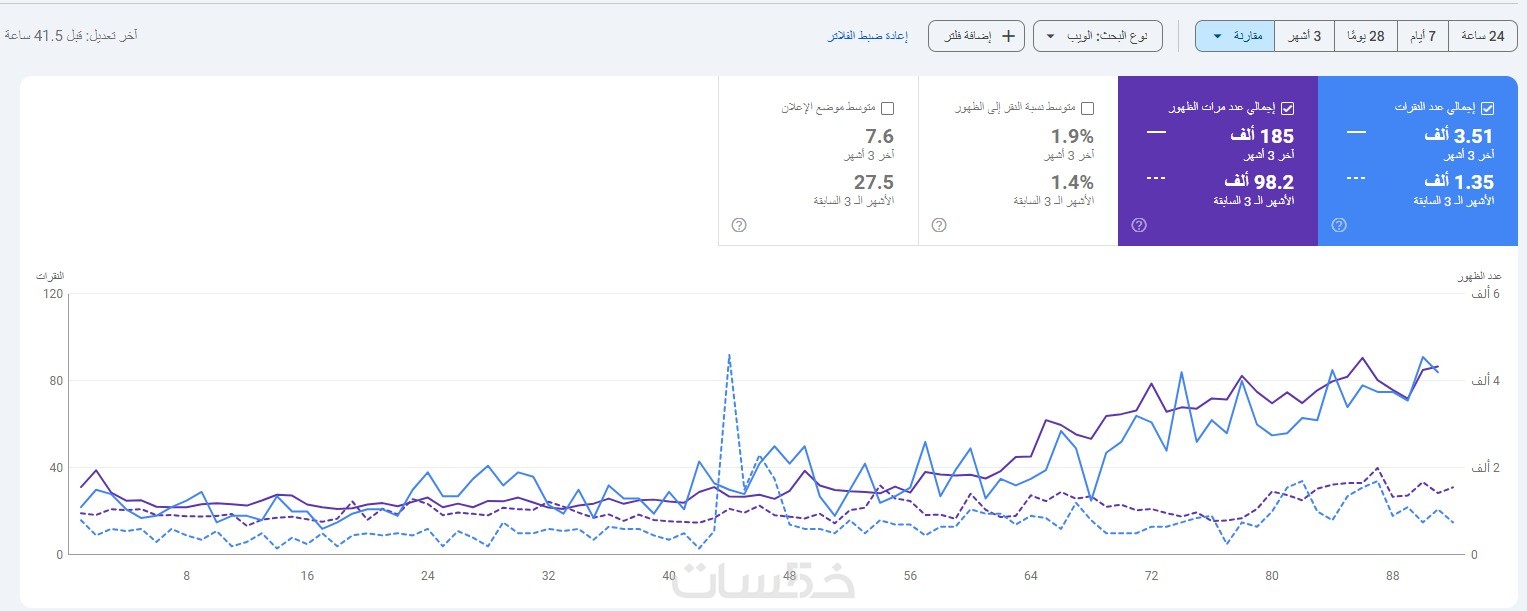Open help icon on total clicks card
The height and width of the screenshot is (611, 1527).
point(1339,225)
